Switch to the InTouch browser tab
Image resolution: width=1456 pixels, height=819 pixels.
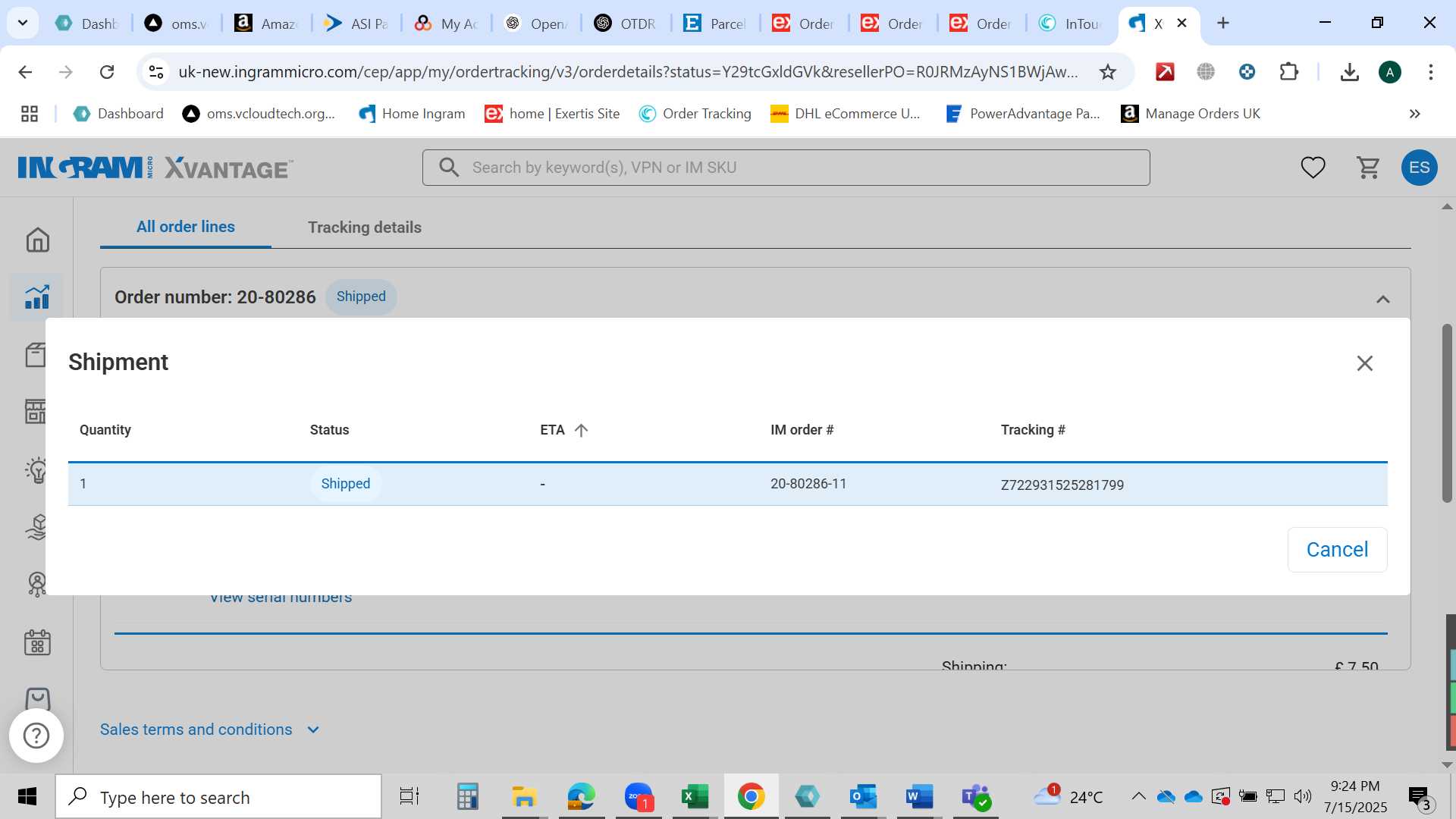pos(1071,24)
